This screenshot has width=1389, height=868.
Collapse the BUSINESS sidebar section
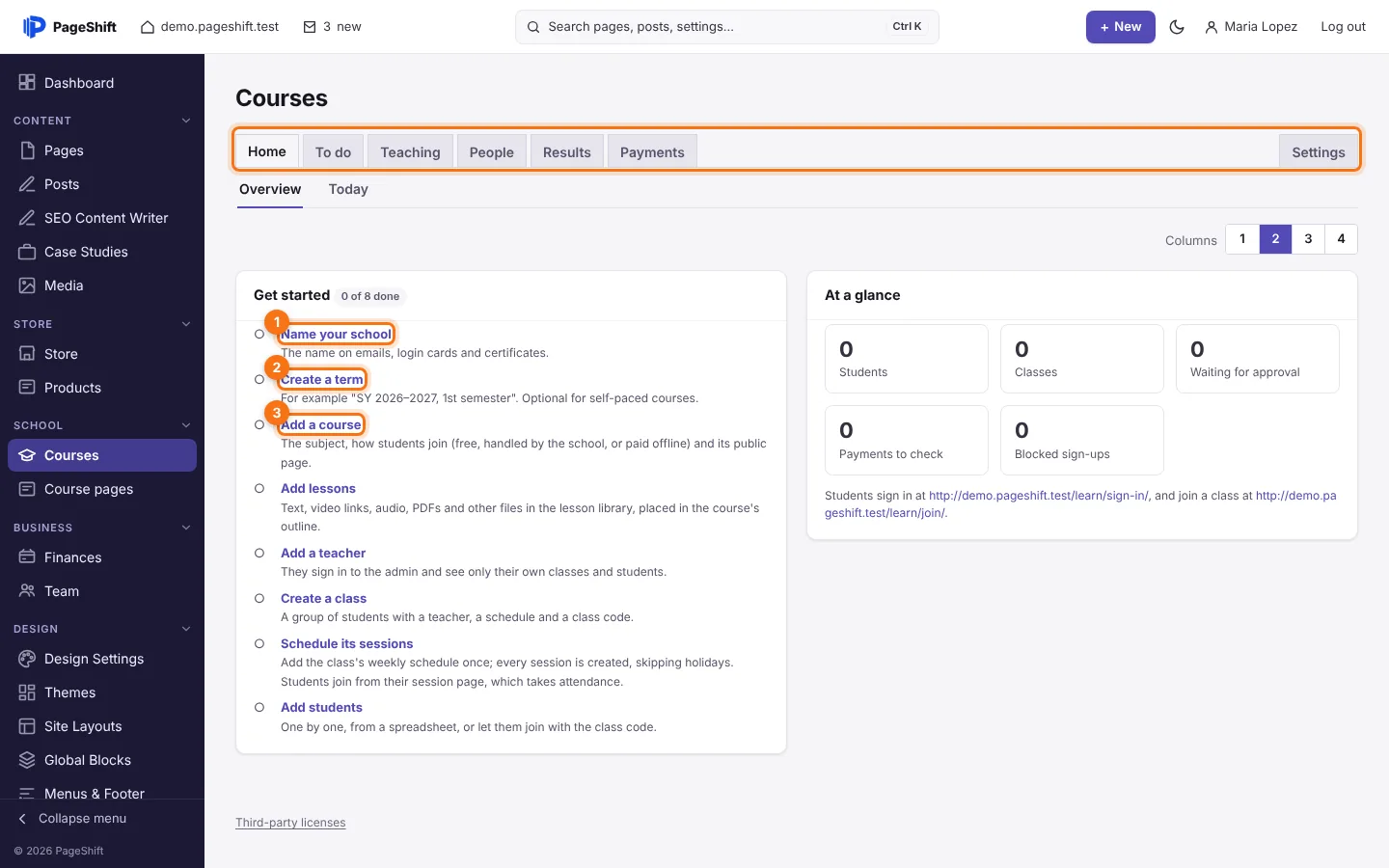click(186, 528)
